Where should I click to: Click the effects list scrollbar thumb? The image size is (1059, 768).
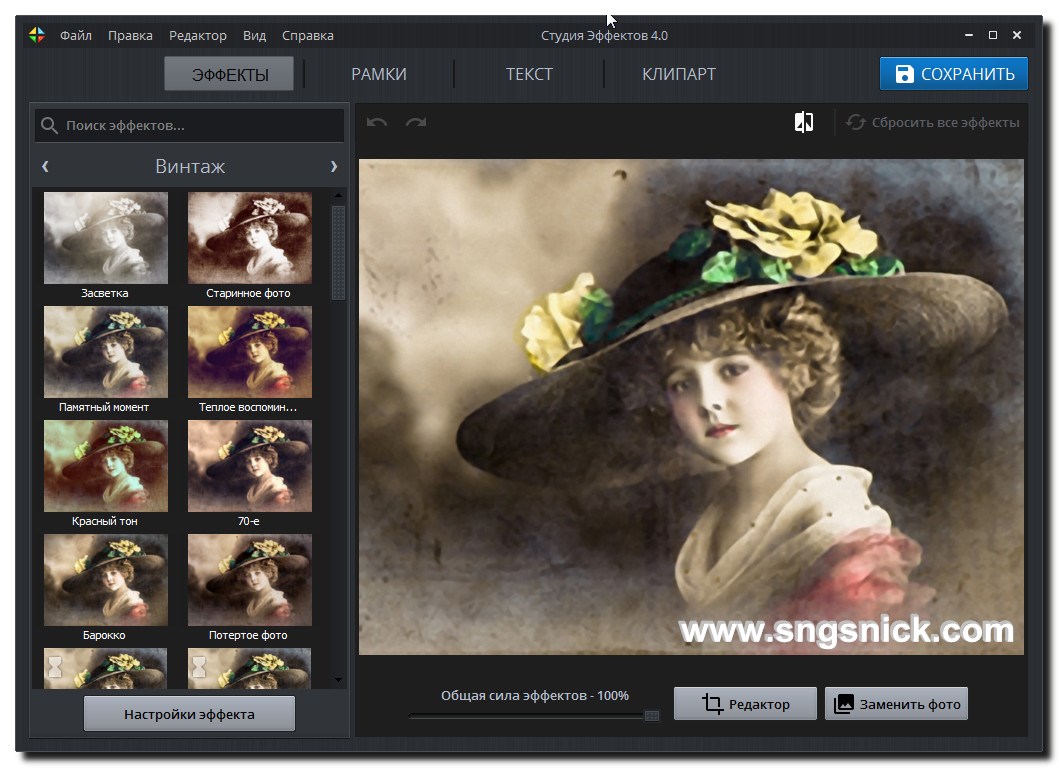pos(338,253)
